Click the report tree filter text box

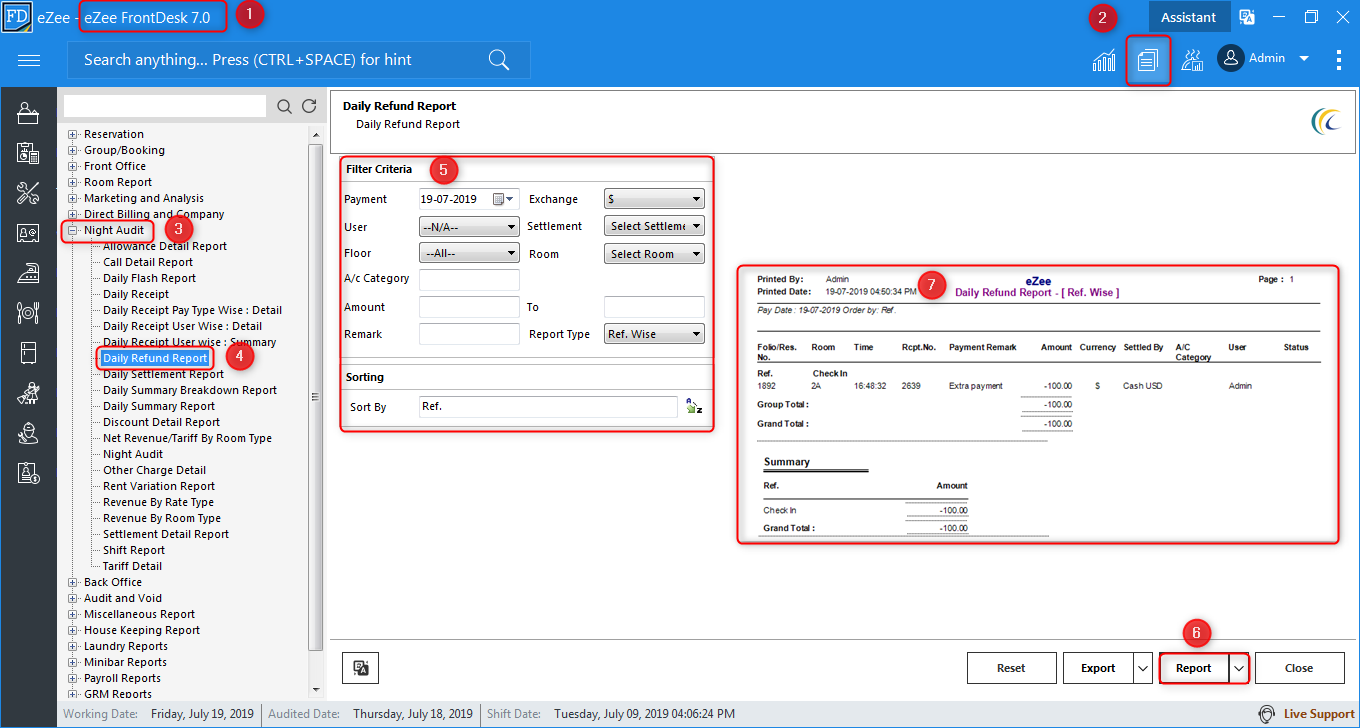(165, 106)
